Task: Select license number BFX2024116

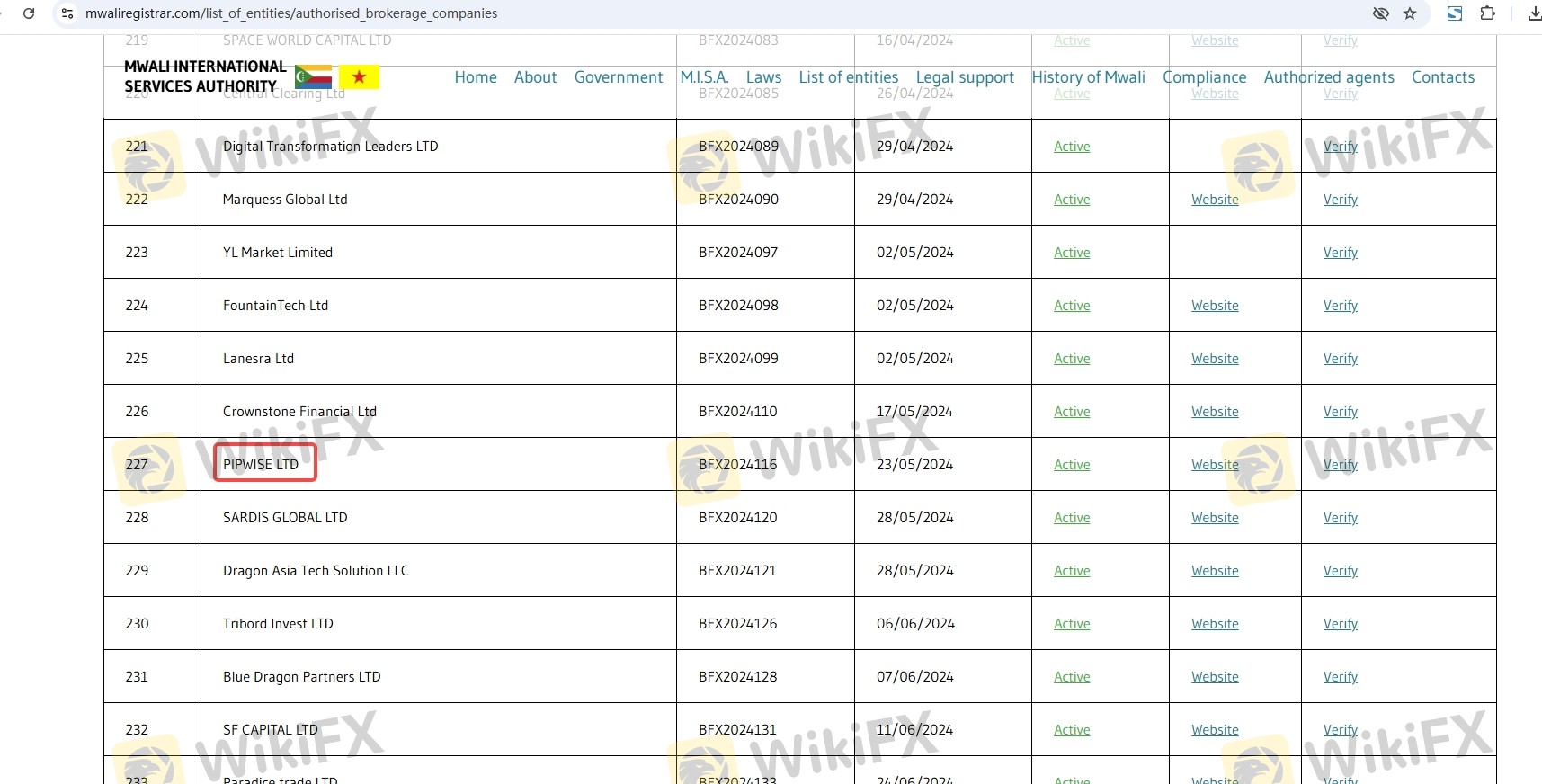Action: [738, 465]
